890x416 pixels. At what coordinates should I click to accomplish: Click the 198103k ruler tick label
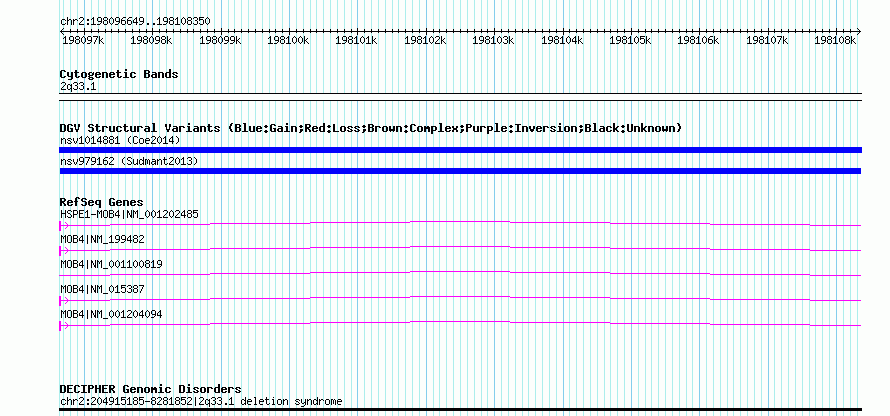[x=493, y=40]
